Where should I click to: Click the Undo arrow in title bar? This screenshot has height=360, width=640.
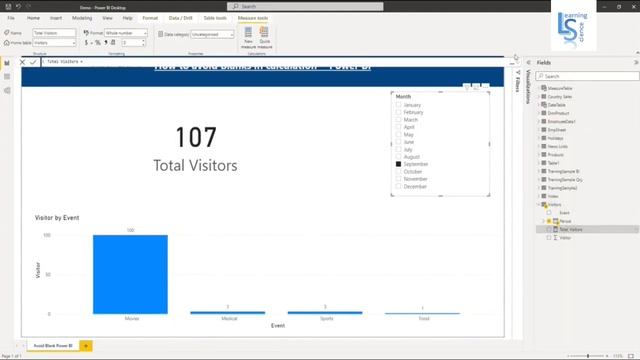tap(18, 7)
